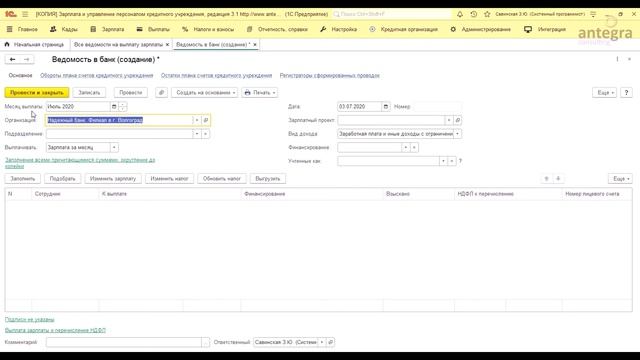Open the 1C main menu logo icon
Viewport: 640px width, 360px height.
[x=11, y=14]
